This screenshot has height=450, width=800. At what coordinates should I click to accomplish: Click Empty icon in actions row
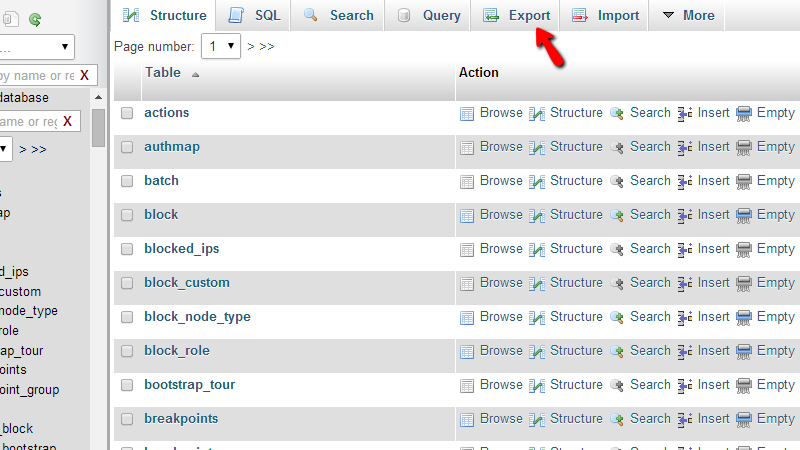coord(744,113)
